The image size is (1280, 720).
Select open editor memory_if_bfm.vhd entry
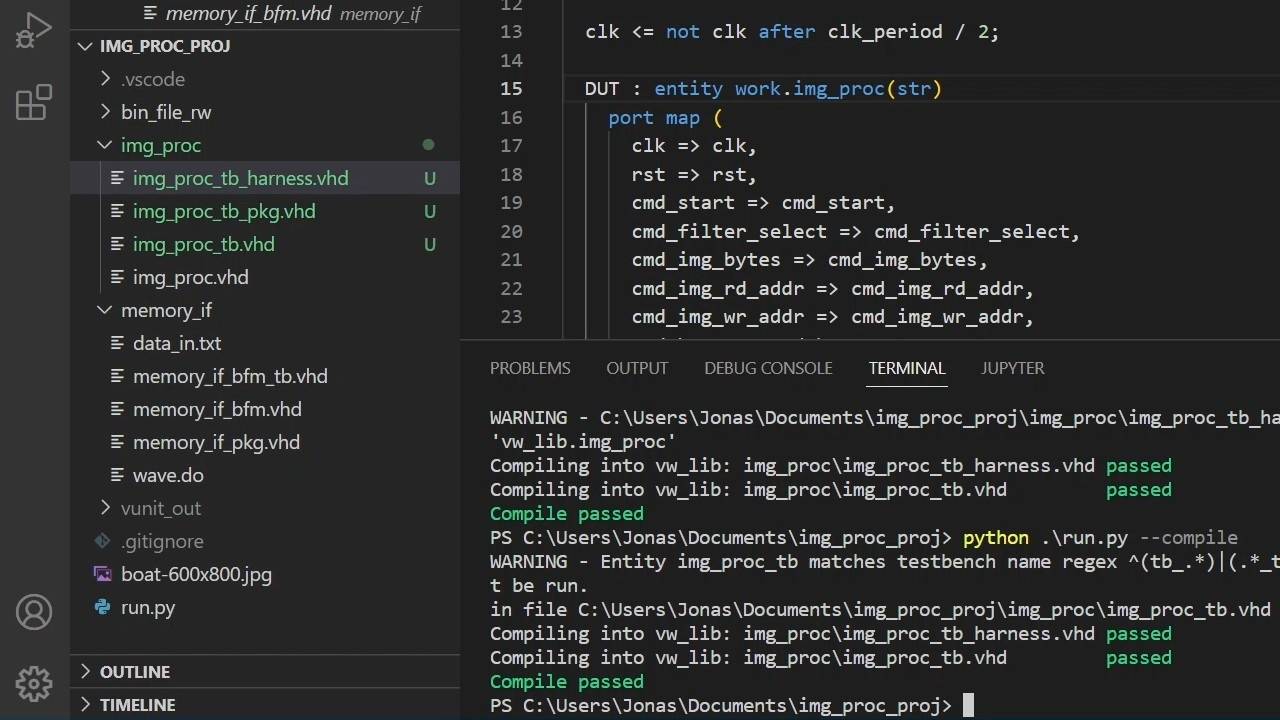coord(248,14)
